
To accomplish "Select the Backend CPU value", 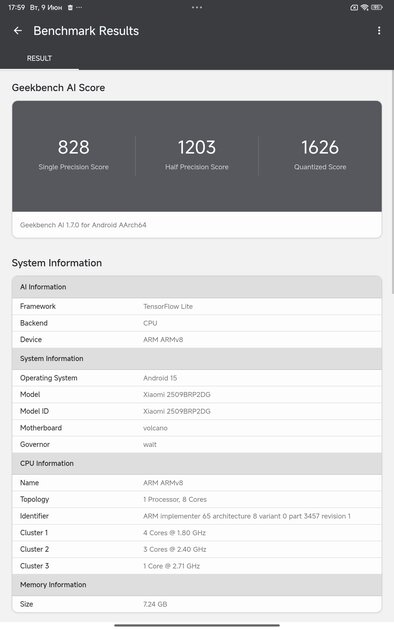I will tap(150, 323).
